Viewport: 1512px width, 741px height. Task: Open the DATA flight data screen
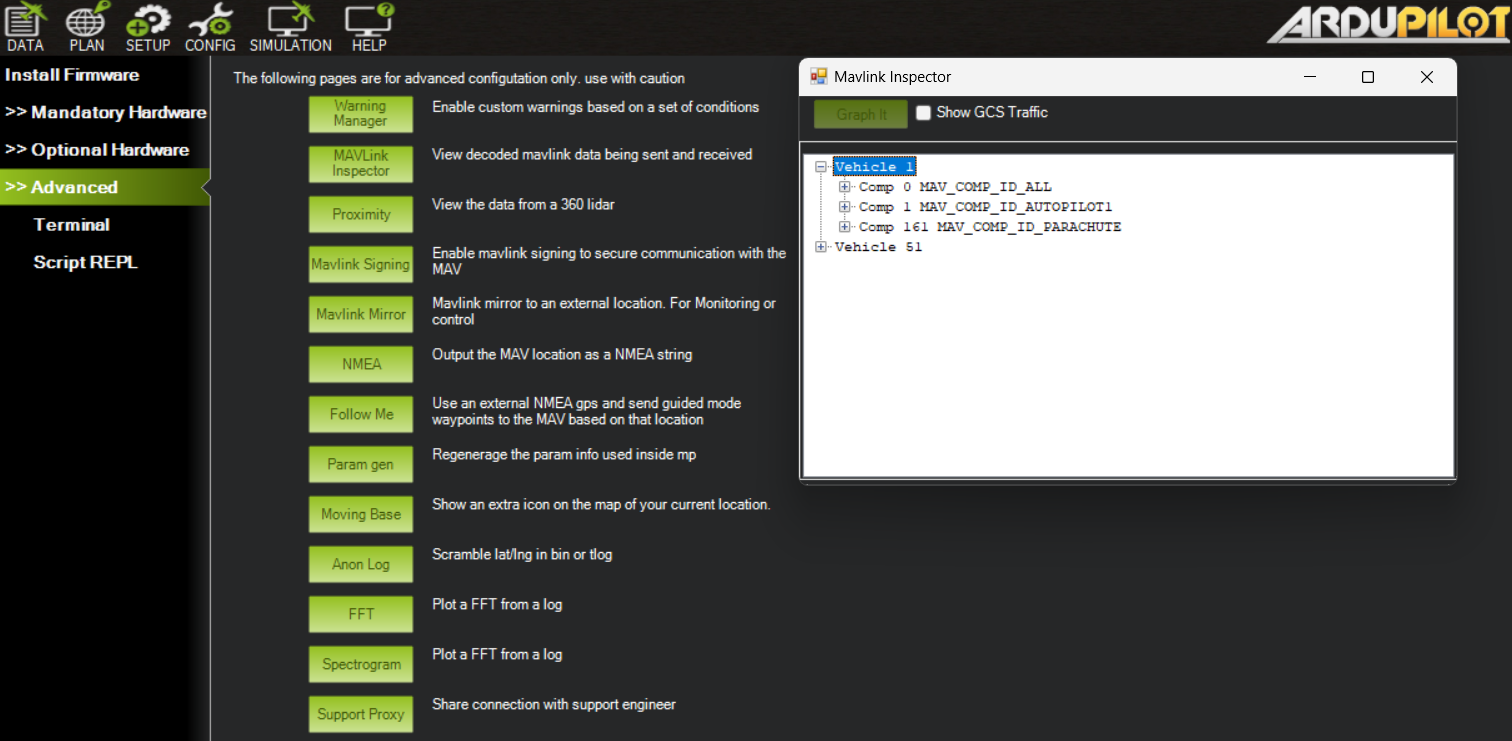(x=25, y=27)
